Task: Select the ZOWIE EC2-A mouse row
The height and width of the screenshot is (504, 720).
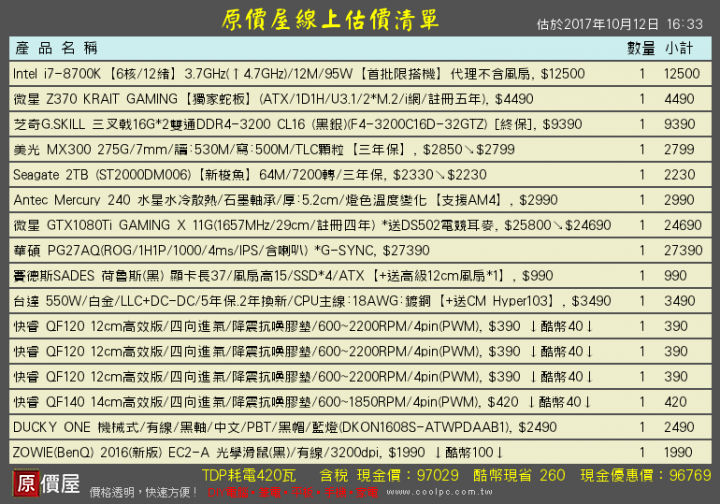Action: (x=360, y=452)
